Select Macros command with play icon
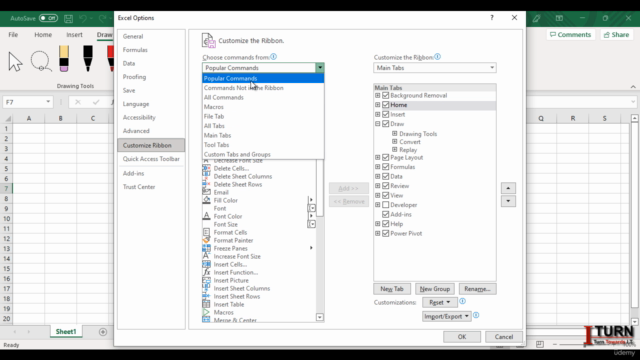This screenshot has width=640, height=360. pyautogui.click(x=223, y=312)
